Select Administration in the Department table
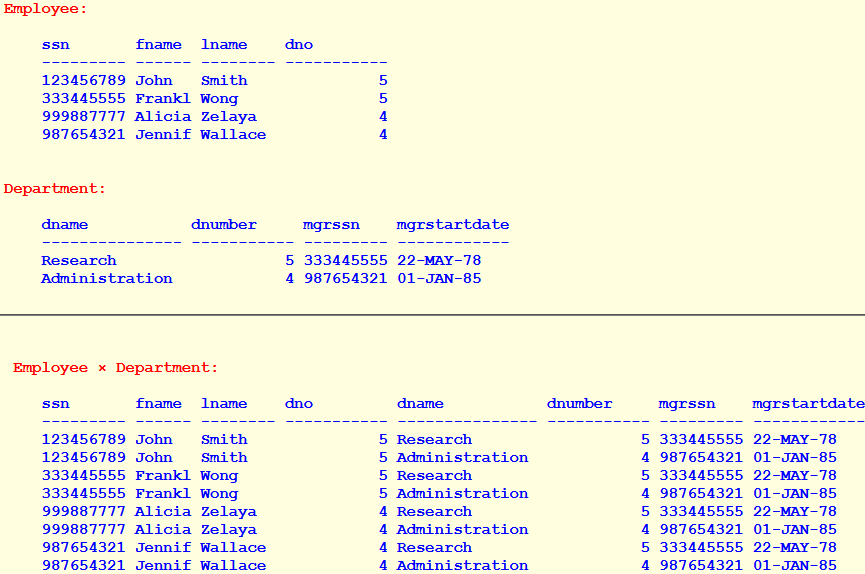865x574 pixels. click(106, 279)
